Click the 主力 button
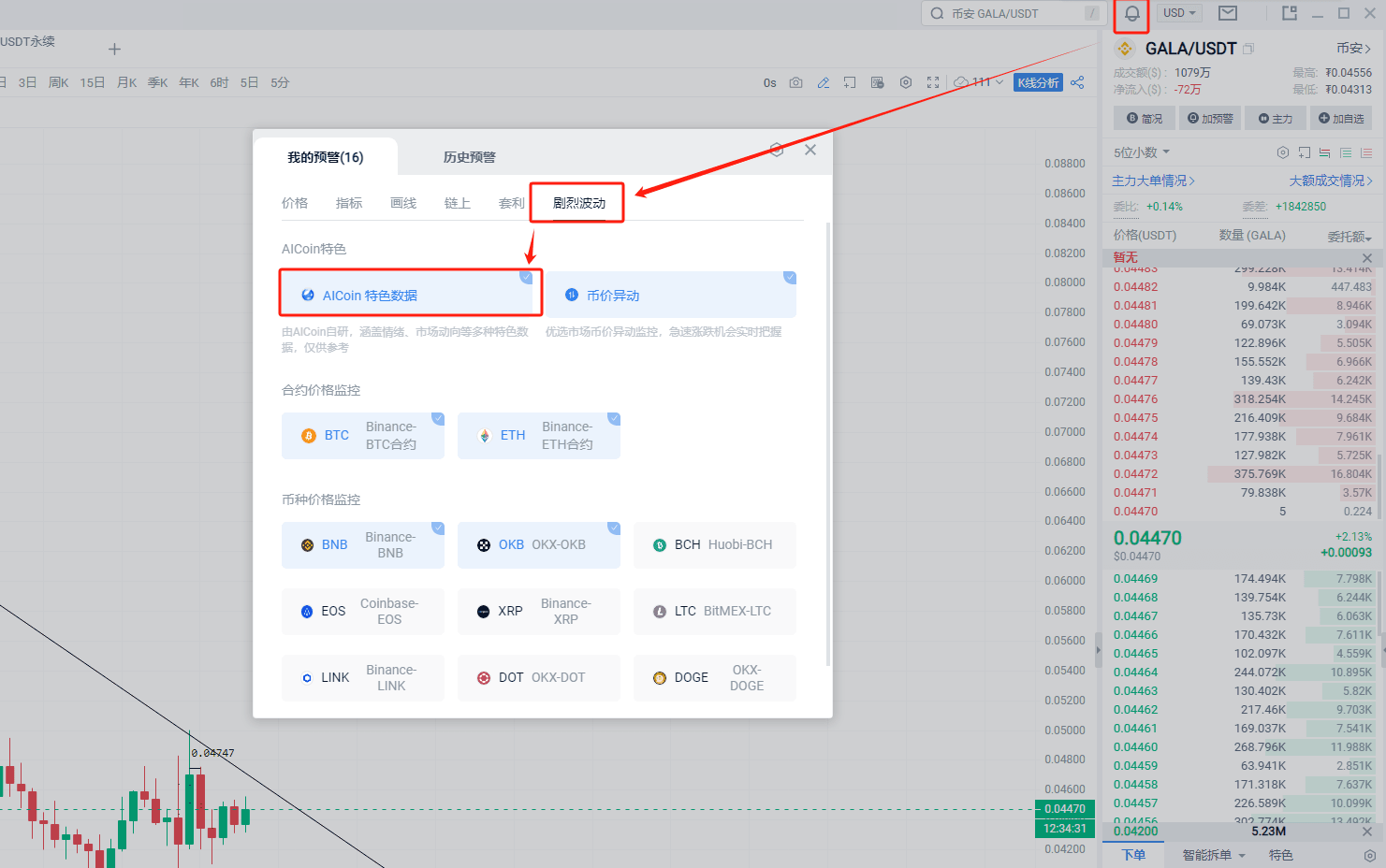Viewport: 1386px width, 868px height. pyautogui.click(x=1276, y=119)
